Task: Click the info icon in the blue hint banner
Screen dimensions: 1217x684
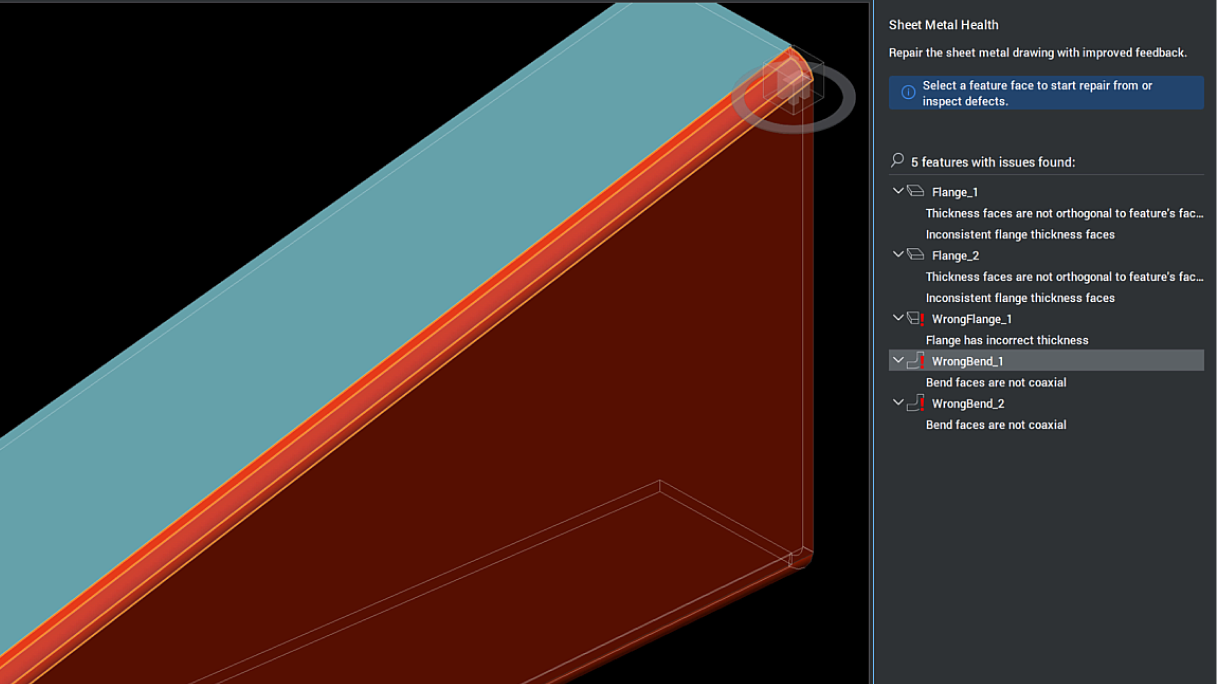Action: [908, 93]
